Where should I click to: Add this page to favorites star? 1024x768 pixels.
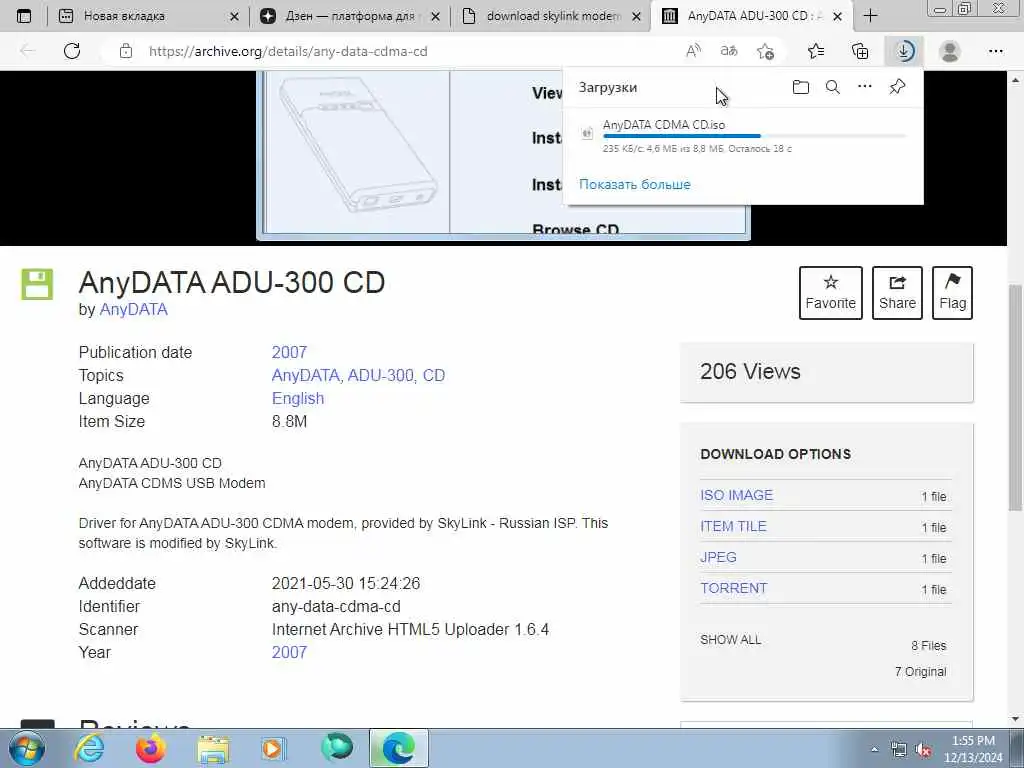tap(765, 51)
